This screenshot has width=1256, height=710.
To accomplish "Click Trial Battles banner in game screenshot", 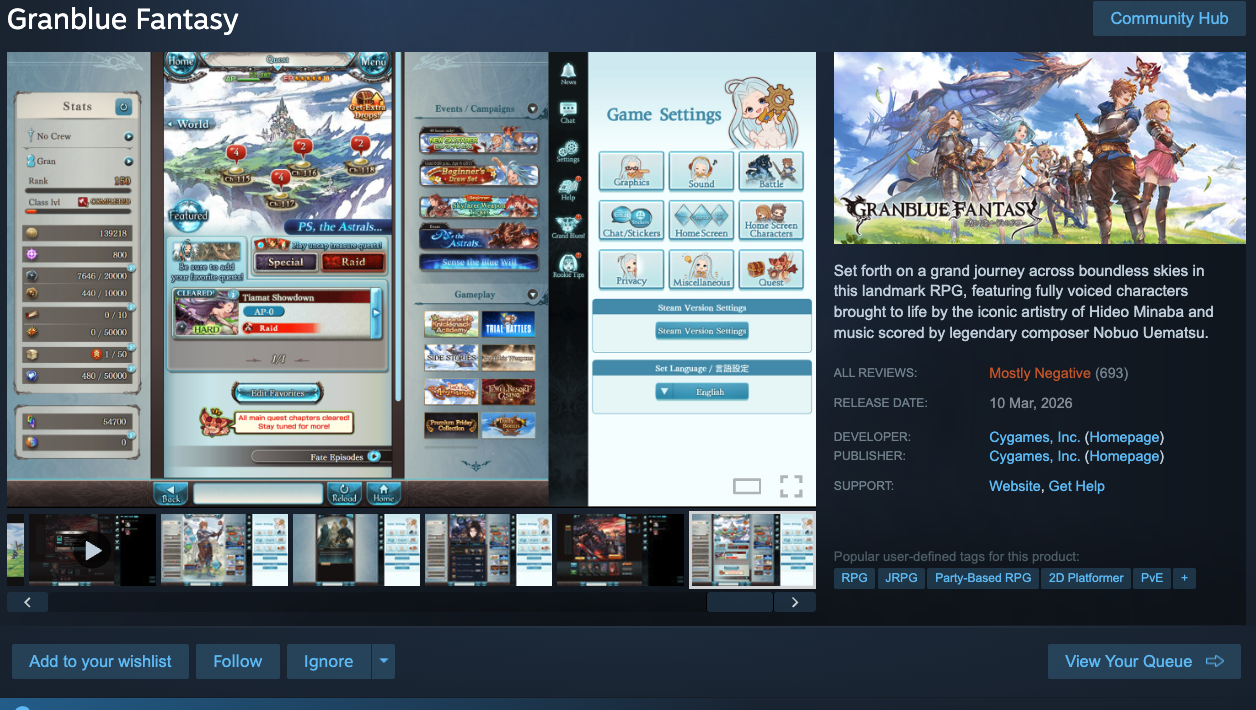I will (508, 324).
